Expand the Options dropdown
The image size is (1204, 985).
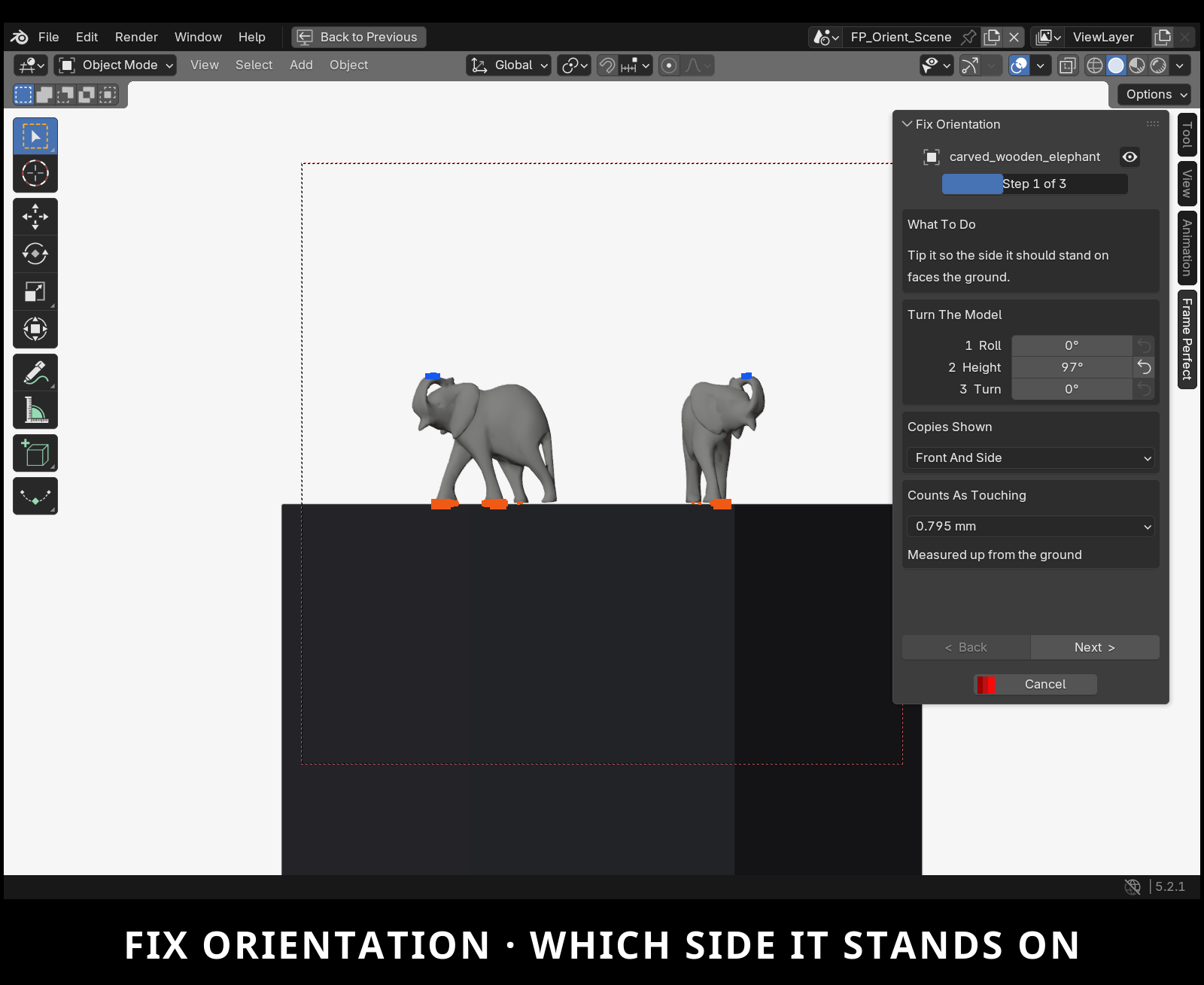(1154, 94)
